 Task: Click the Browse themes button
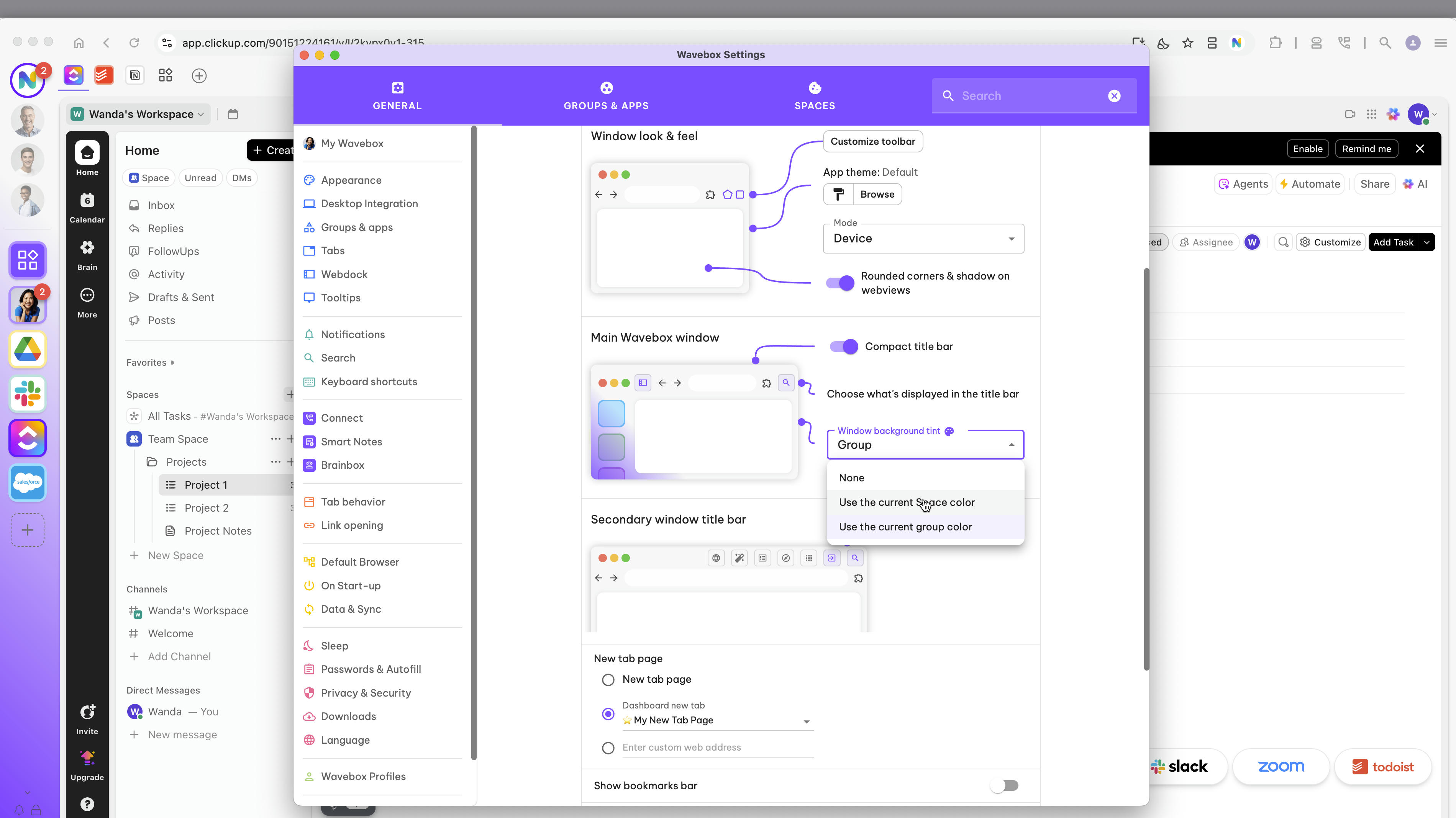877,194
